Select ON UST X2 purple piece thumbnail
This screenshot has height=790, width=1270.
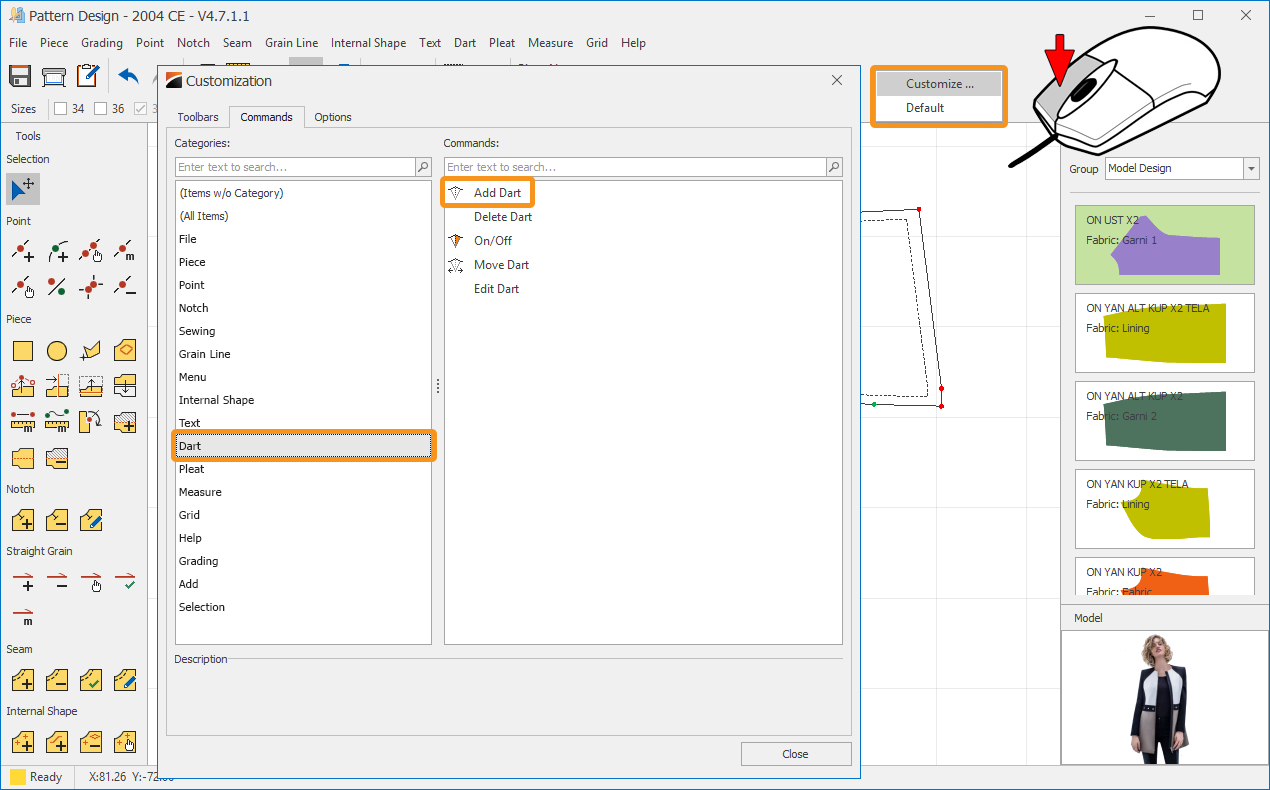[x=1164, y=245]
